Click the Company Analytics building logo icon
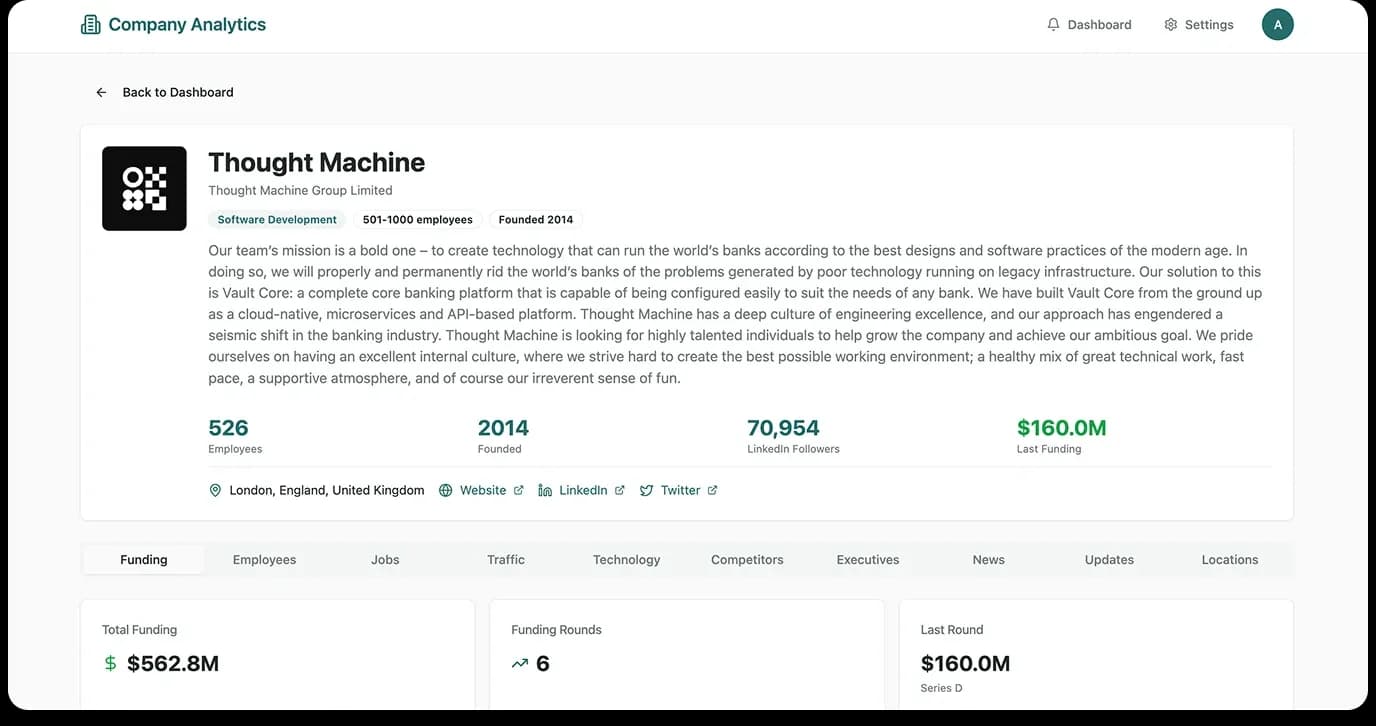The image size is (1376, 726). (x=91, y=25)
